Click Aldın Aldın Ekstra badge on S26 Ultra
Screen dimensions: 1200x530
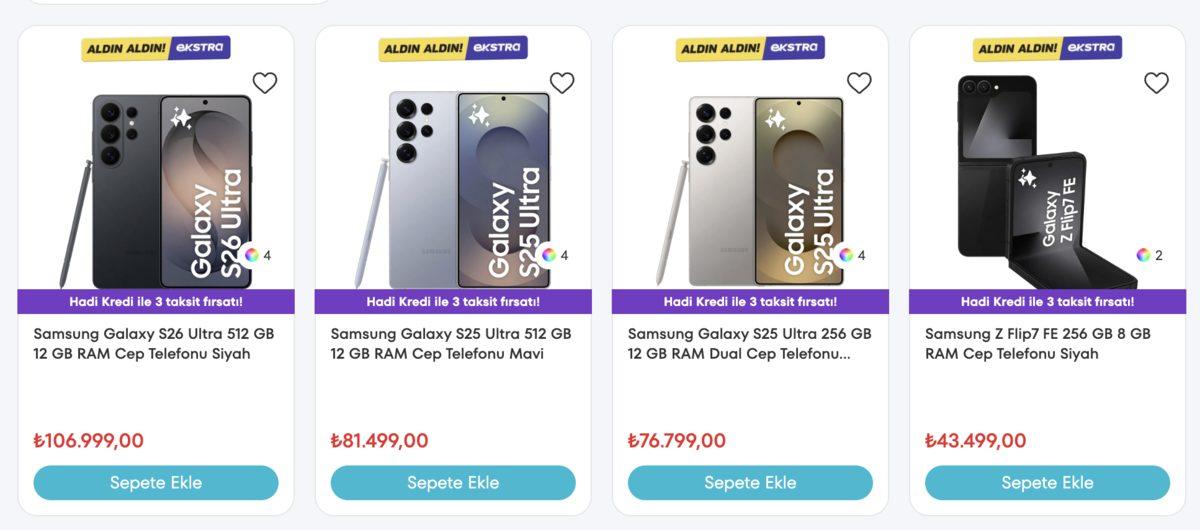156,48
